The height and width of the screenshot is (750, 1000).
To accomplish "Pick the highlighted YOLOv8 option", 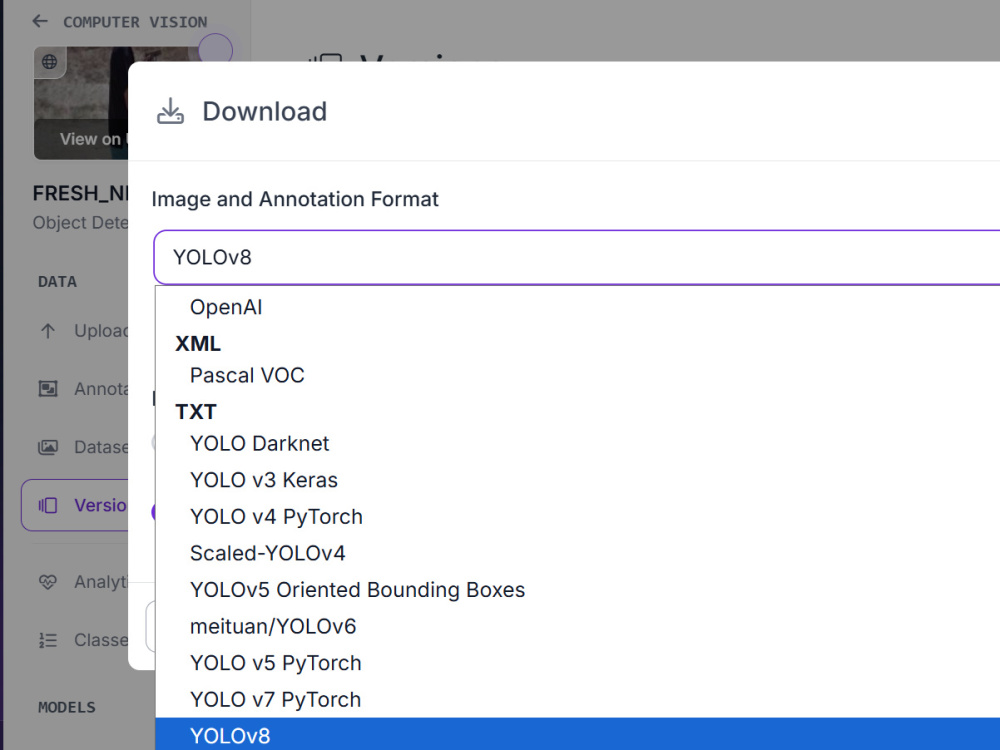I will (x=578, y=735).
